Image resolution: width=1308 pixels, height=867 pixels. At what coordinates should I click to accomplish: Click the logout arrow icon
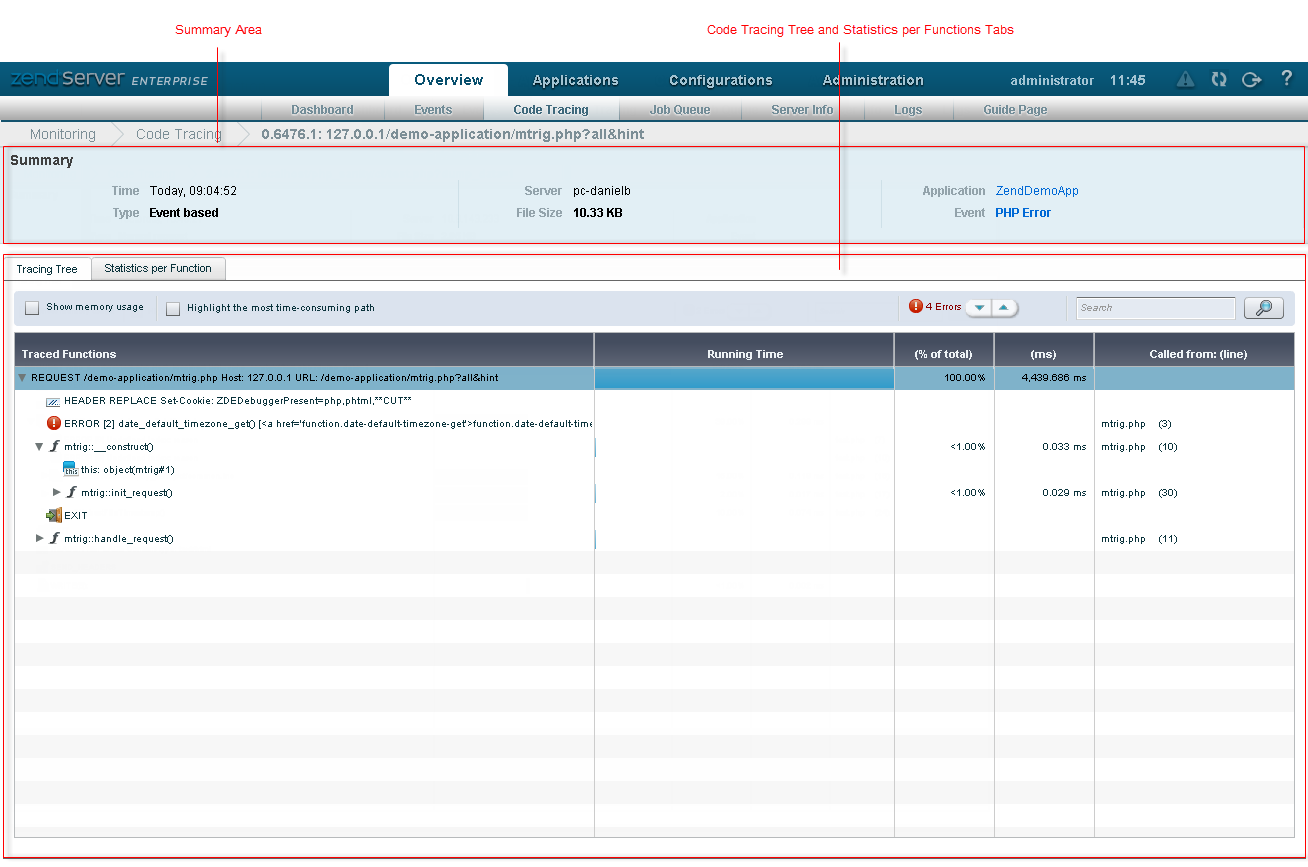[1251, 80]
